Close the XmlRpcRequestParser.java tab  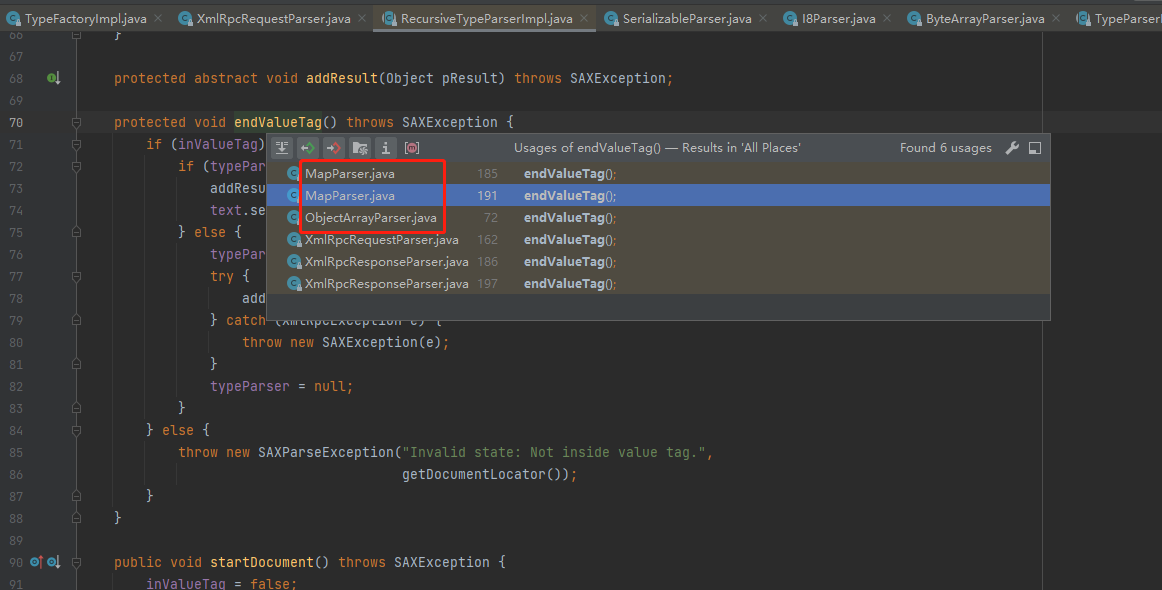362,19
